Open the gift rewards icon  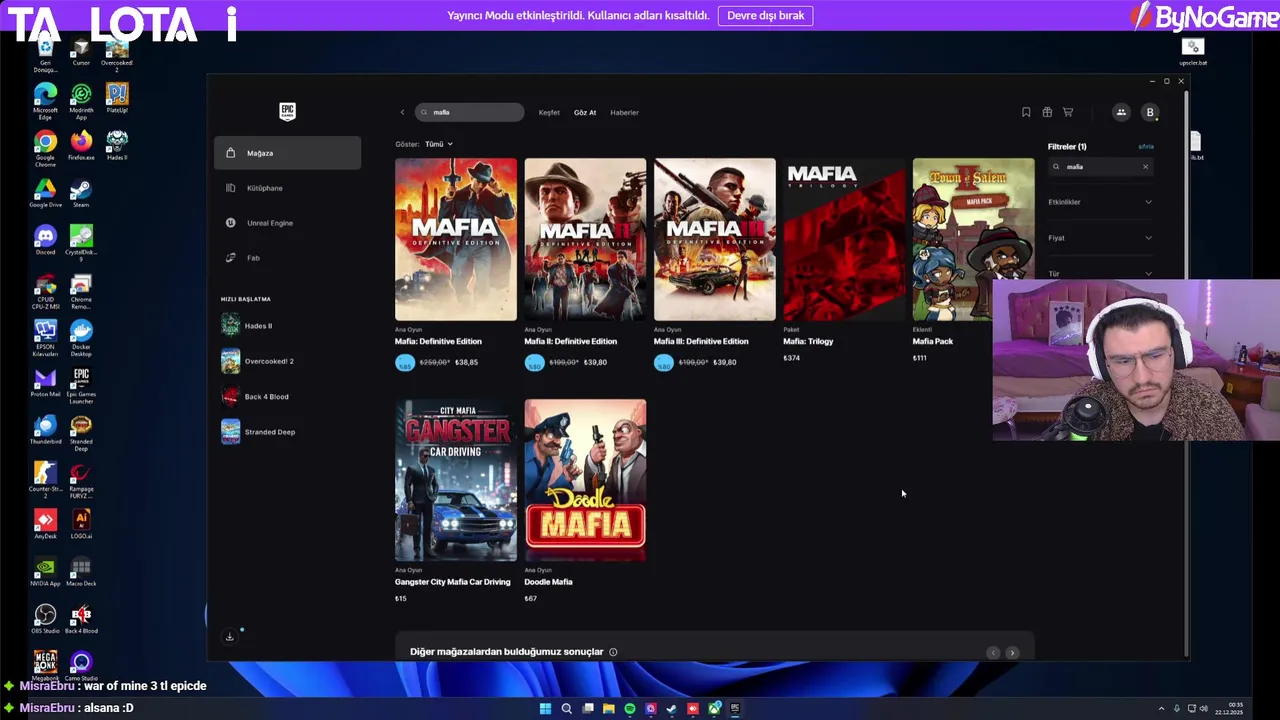tap(1047, 112)
